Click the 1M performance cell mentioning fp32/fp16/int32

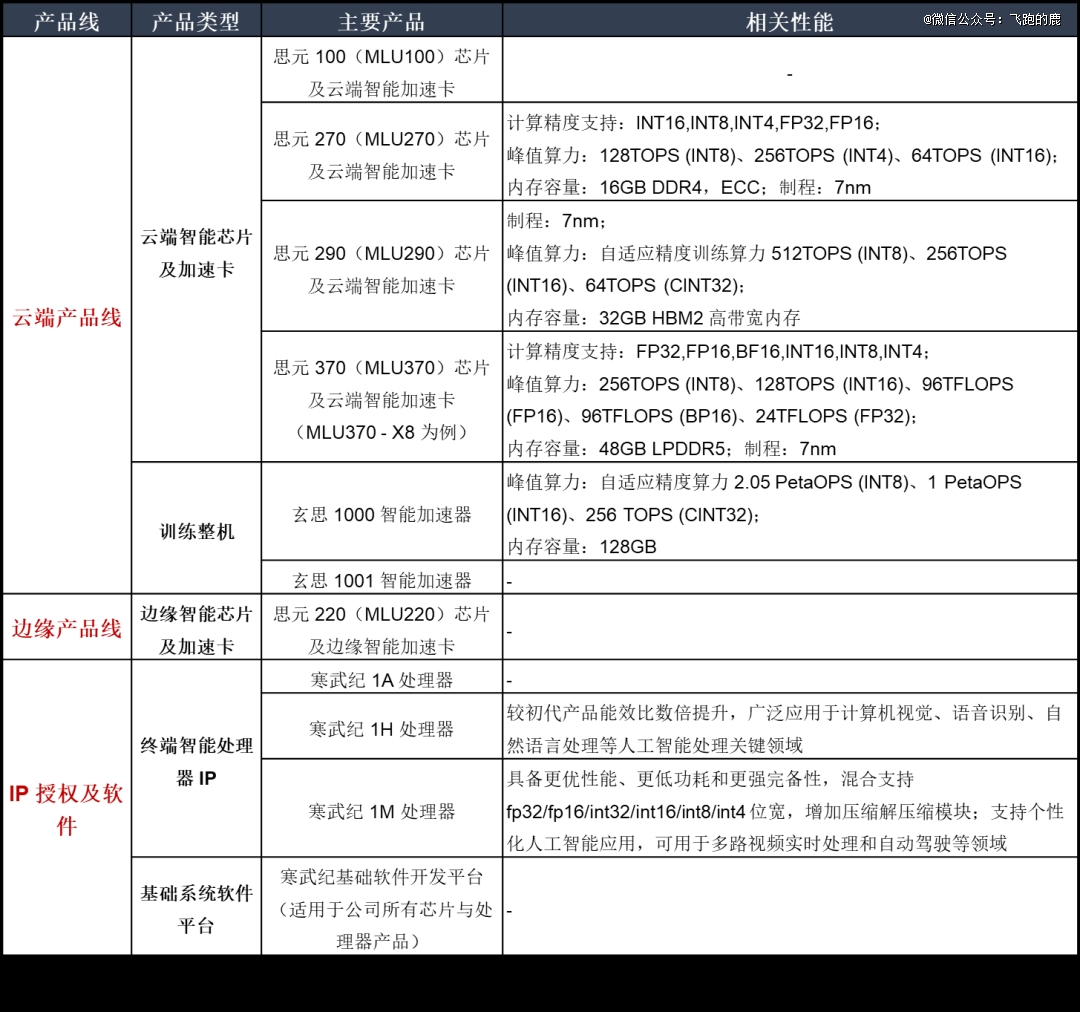(790, 808)
